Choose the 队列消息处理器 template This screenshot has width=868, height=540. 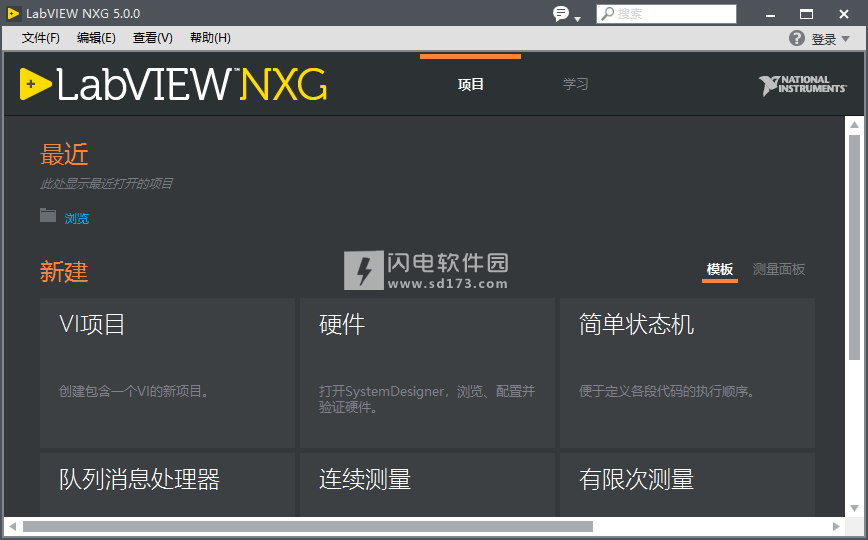coord(167,485)
